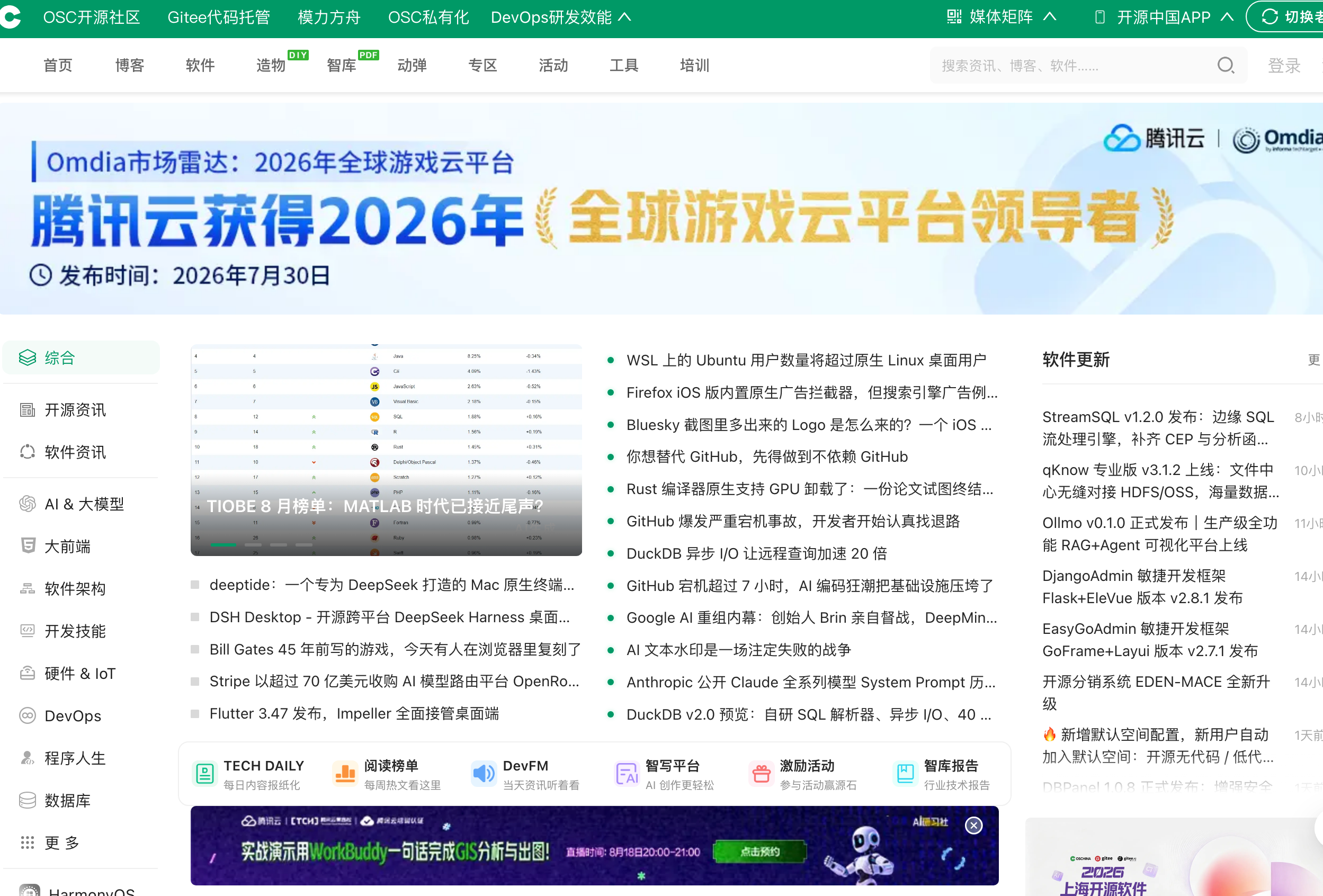Open the 活动 nav tab
This screenshot has width=1323, height=896.
pos(553,66)
